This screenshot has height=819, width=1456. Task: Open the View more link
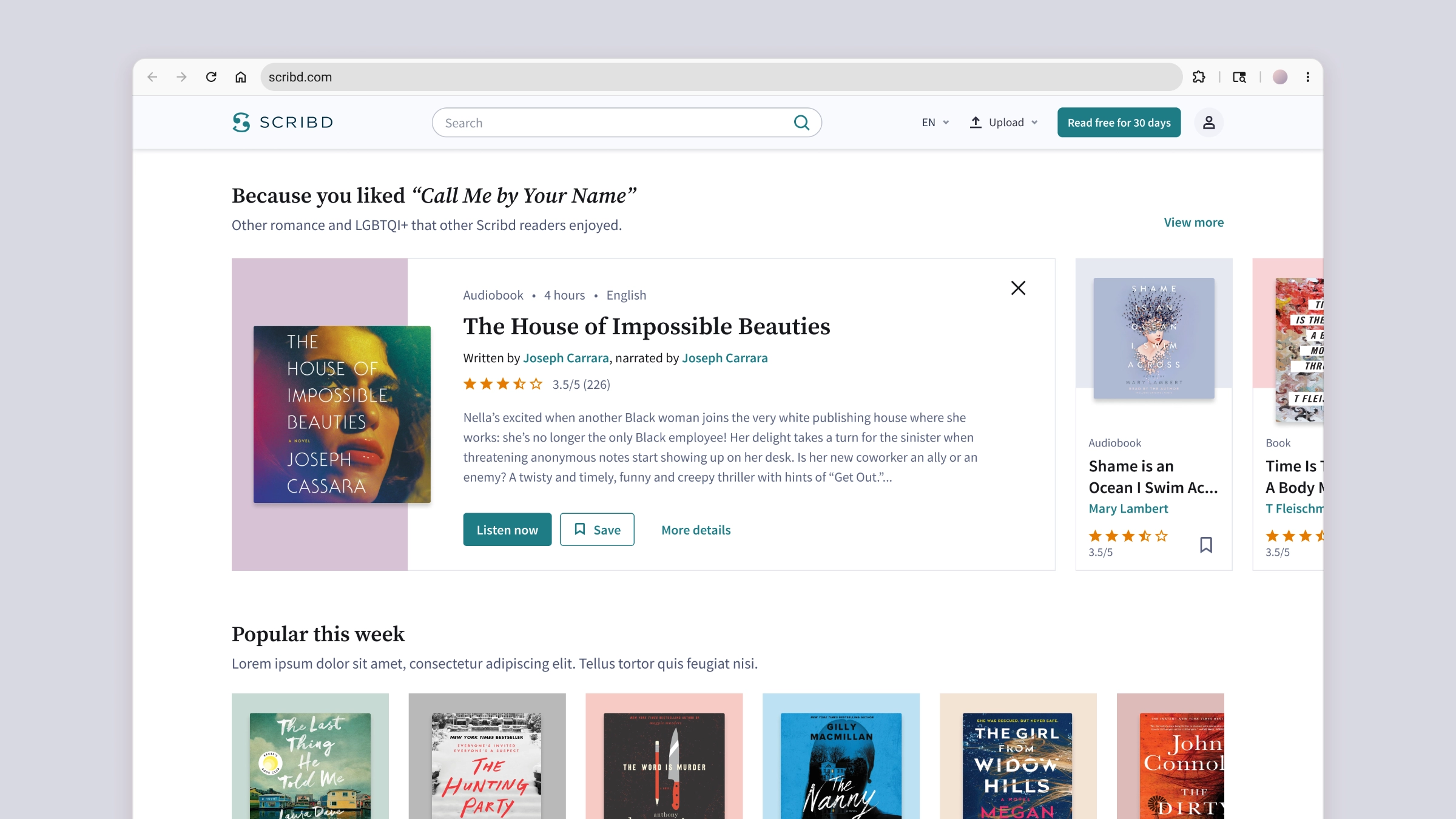pyautogui.click(x=1193, y=223)
